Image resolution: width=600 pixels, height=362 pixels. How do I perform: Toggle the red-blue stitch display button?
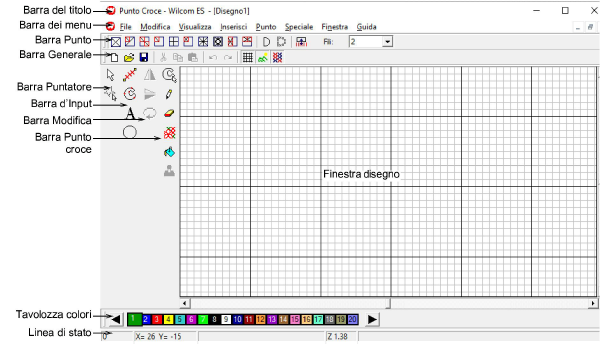(277, 57)
